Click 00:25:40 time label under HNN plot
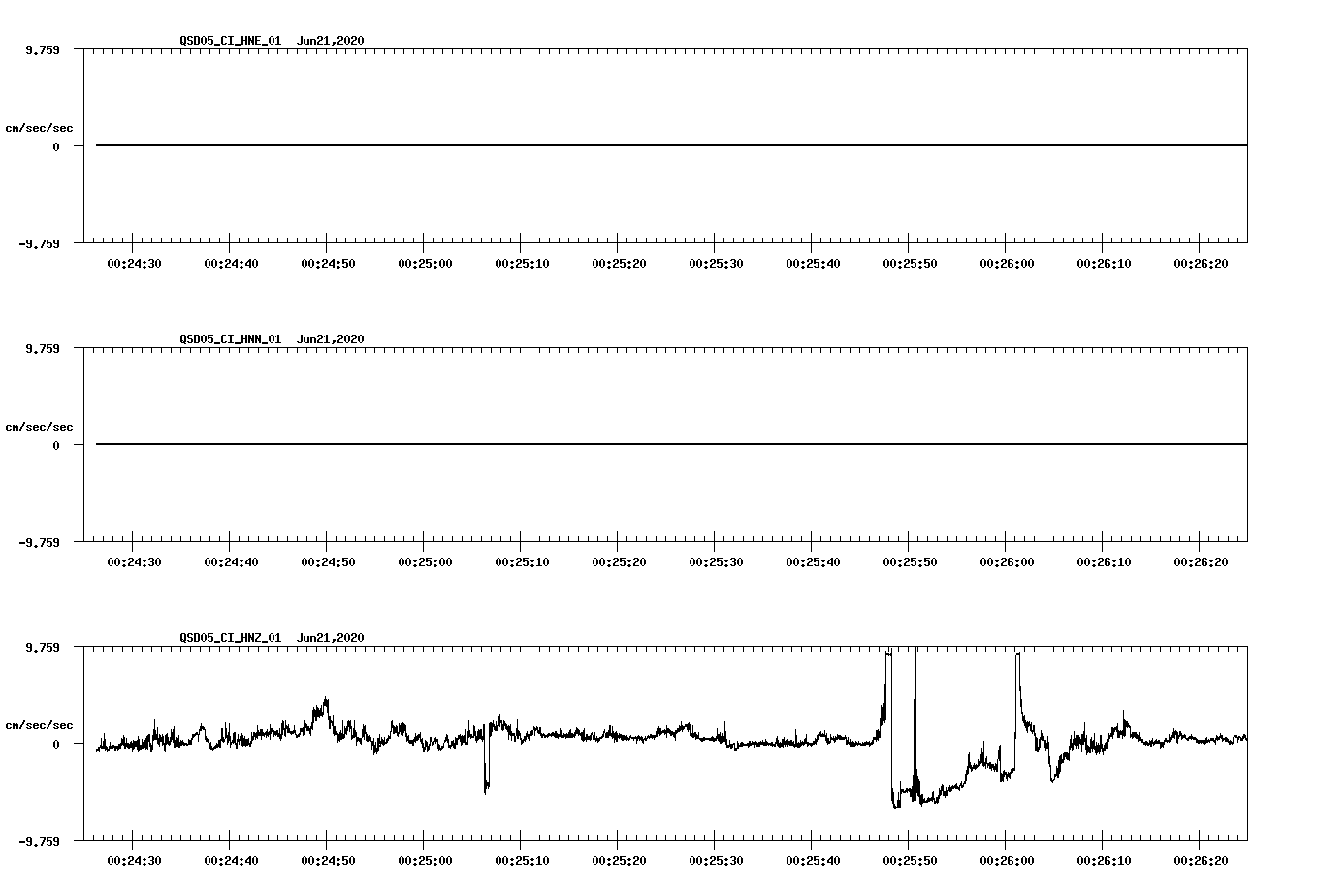This screenshot has width=1317, height=896. point(813,562)
